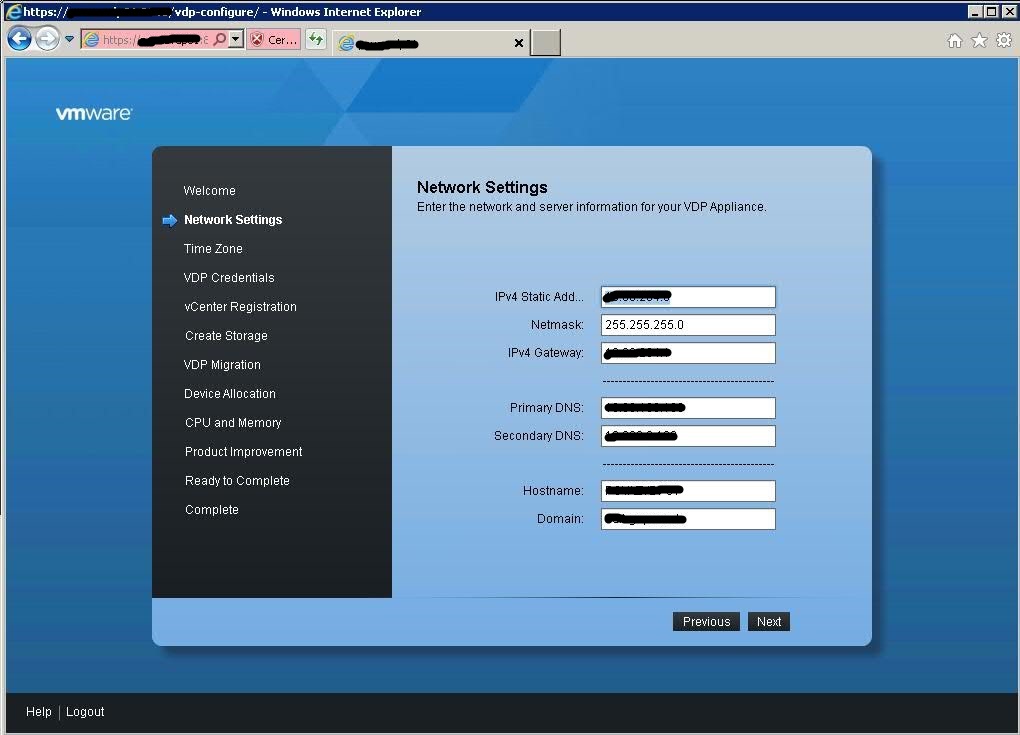
Task: Select Device Allocation step in sidebar
Action: click(230, 394)
